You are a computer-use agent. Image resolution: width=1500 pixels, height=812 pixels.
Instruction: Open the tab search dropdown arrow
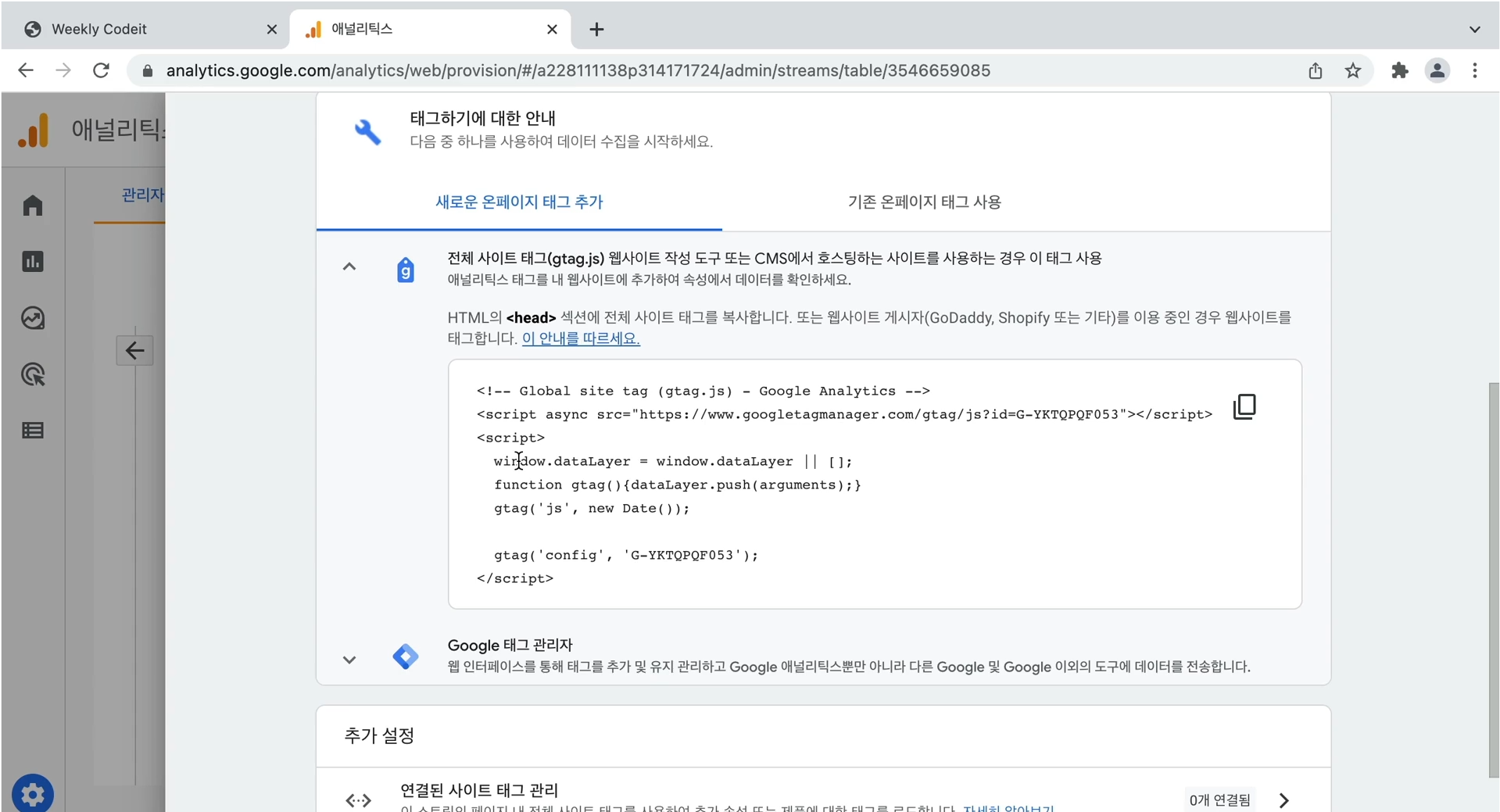pos(1474,30)
